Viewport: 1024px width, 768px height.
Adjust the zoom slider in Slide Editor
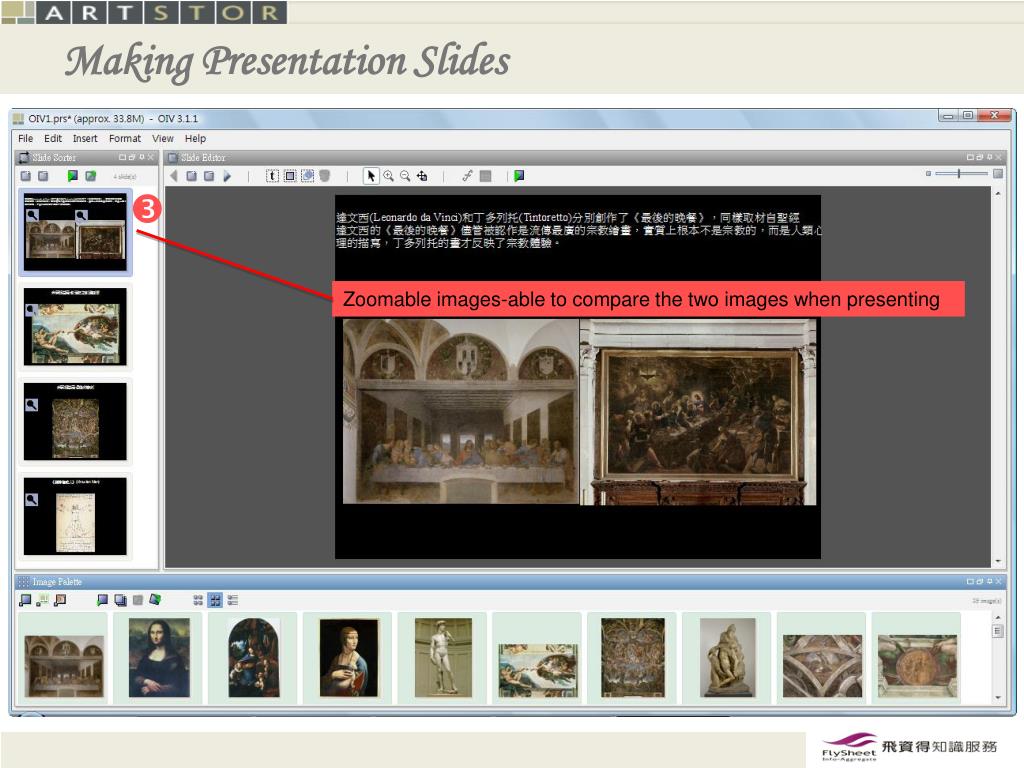959,174
